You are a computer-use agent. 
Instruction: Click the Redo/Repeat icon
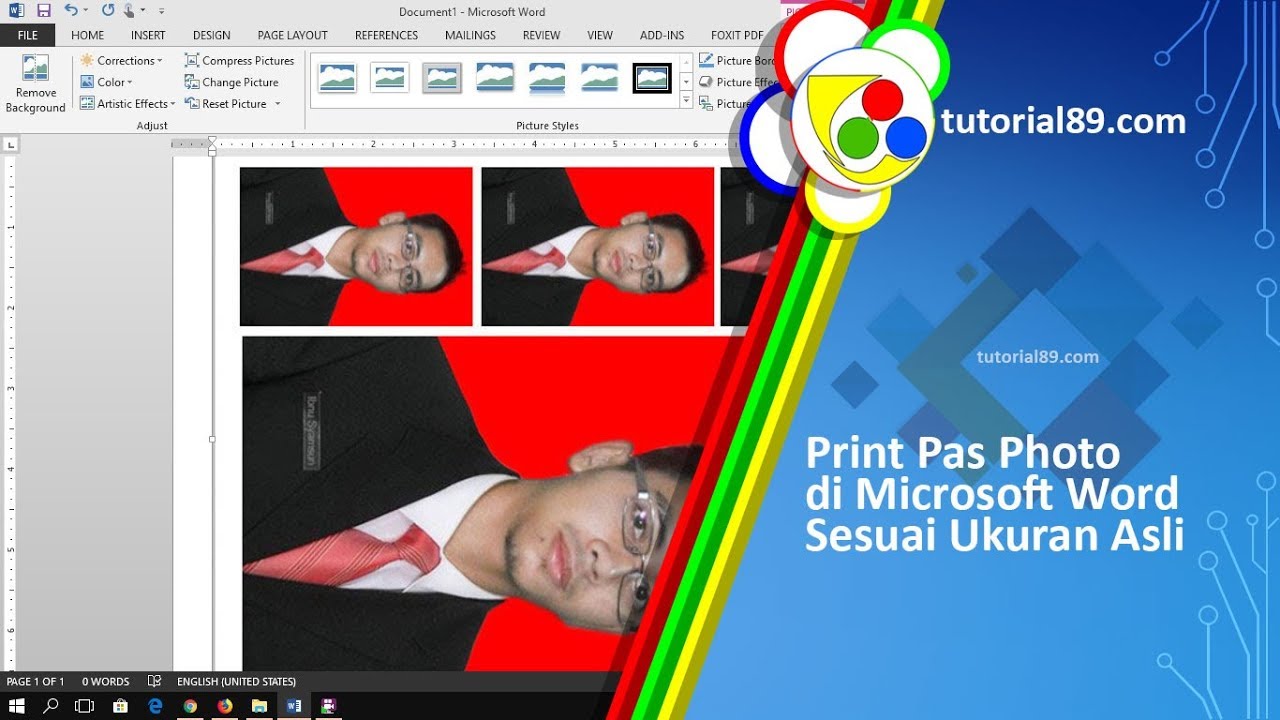[x=108, y=10]
